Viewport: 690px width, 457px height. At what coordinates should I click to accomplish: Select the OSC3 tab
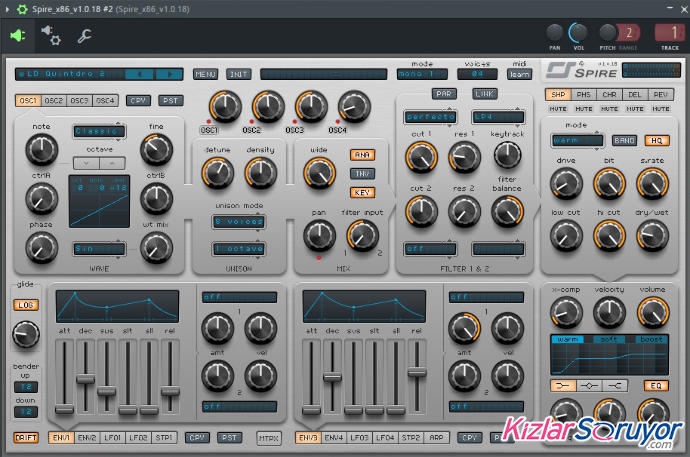(x=79, y=101)
